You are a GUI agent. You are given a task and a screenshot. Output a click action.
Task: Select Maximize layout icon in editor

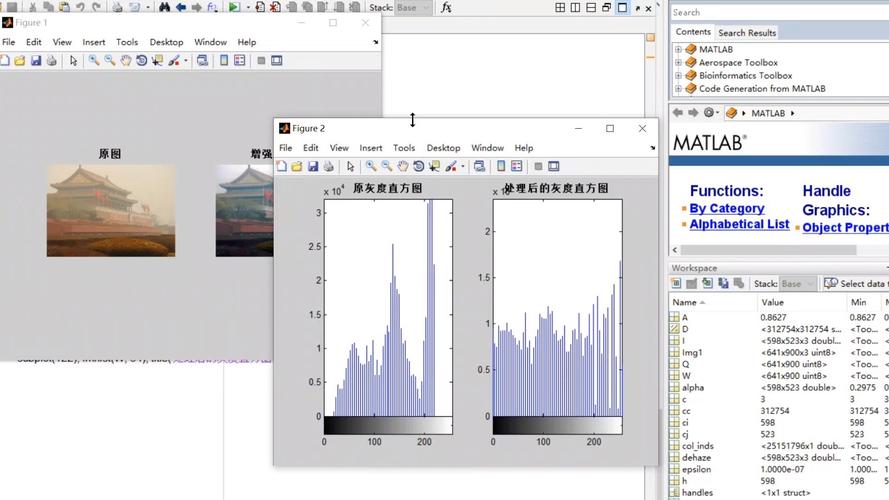click(623, 7)
